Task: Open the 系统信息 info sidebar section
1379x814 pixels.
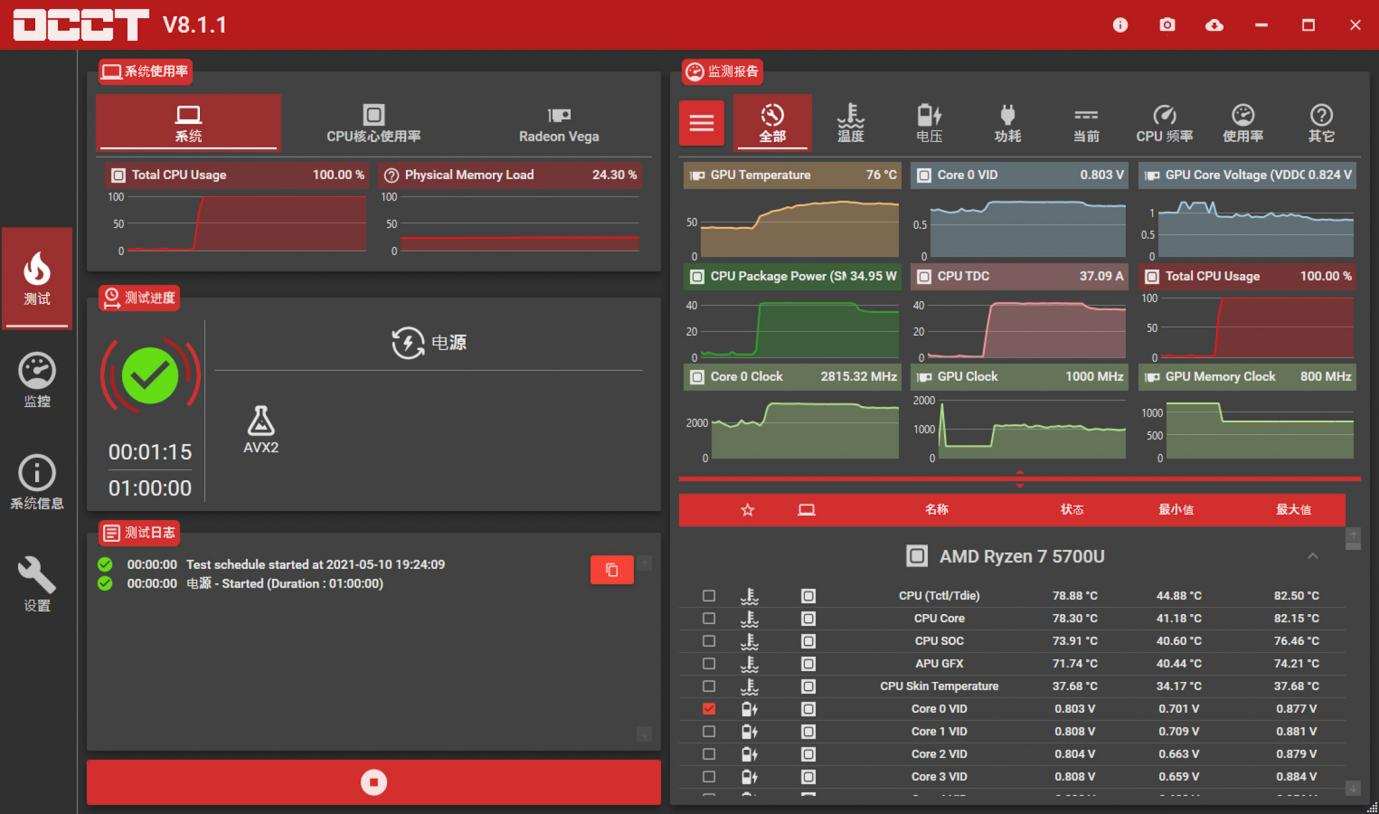Action: 37,483
